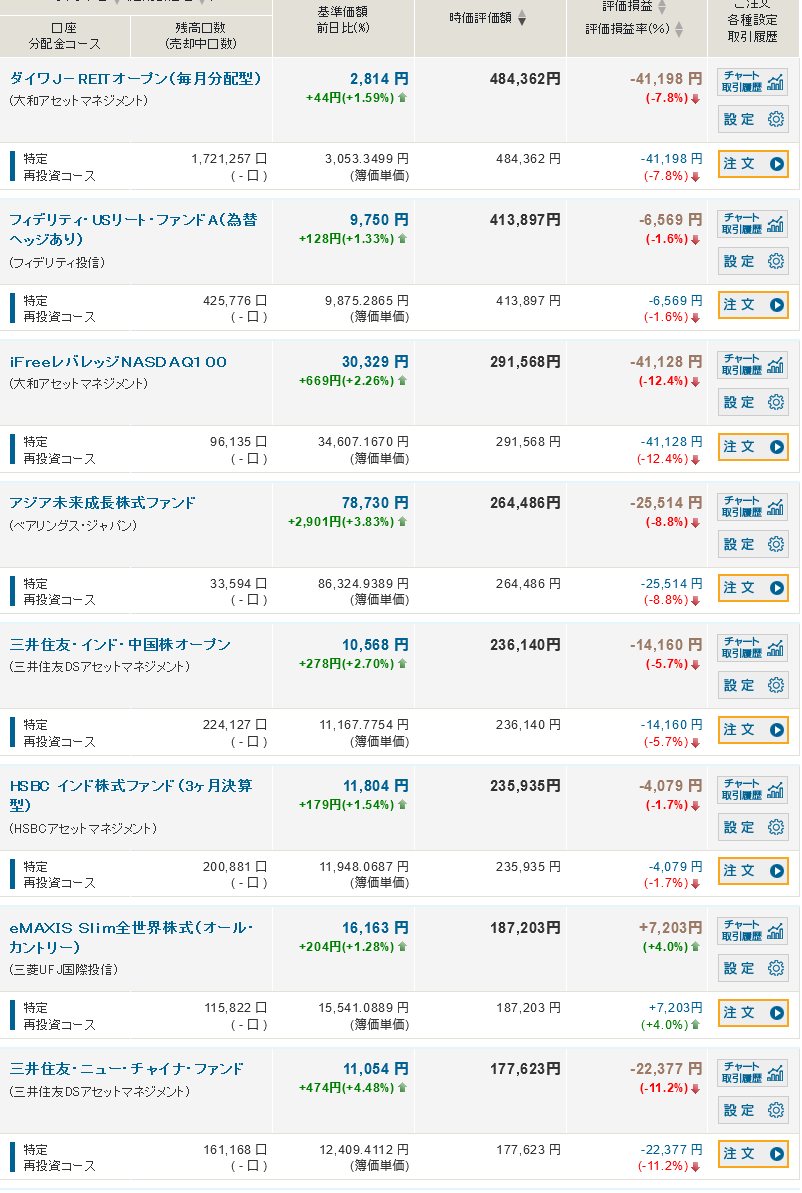Viewport: 802px width, 1193px height.
Task: Open settings for フィデリティ・USリート・ファンド
Action: [x=753, y=261]
